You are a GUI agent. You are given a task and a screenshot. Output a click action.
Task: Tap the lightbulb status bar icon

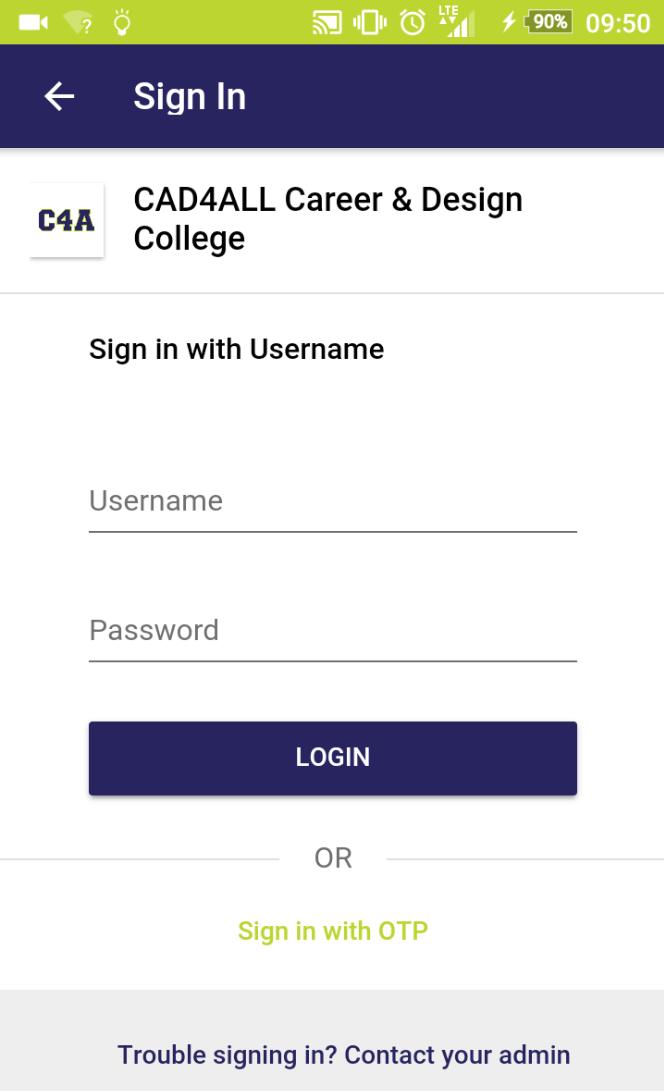point(122,22)
